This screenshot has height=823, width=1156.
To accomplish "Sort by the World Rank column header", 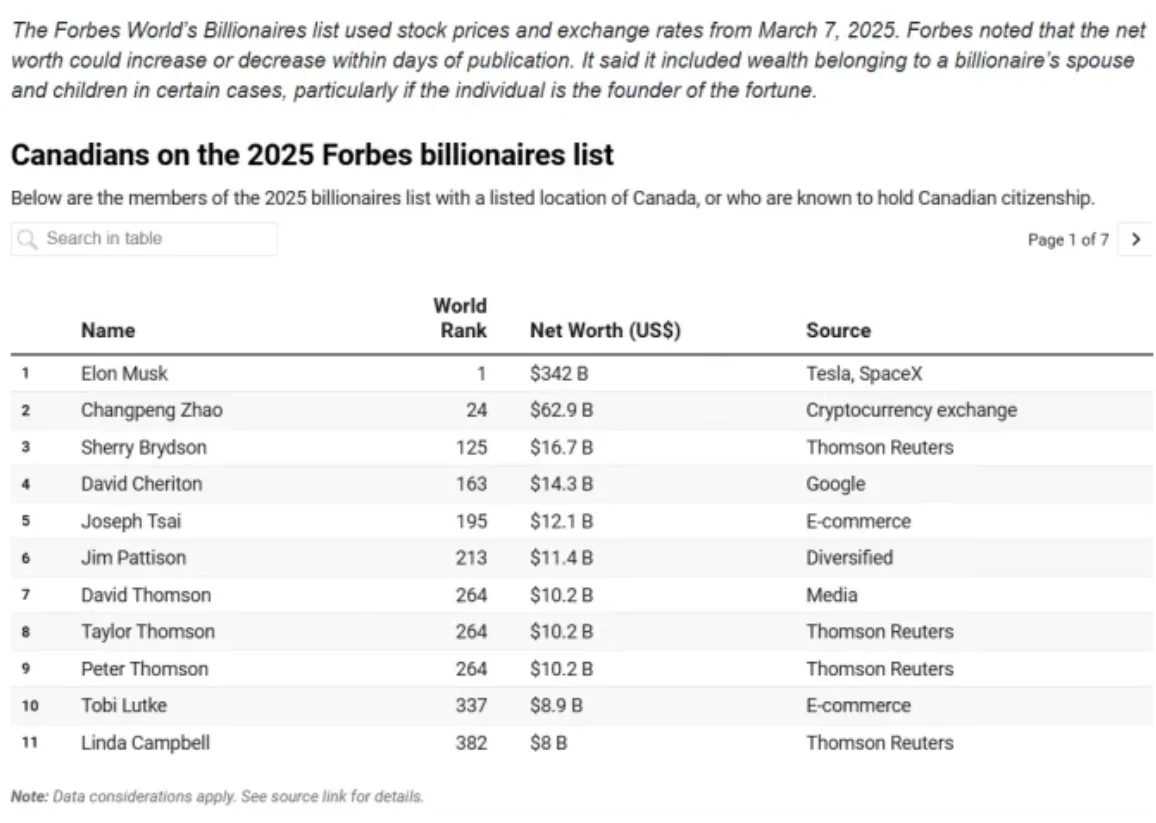I will click(460, 318).
